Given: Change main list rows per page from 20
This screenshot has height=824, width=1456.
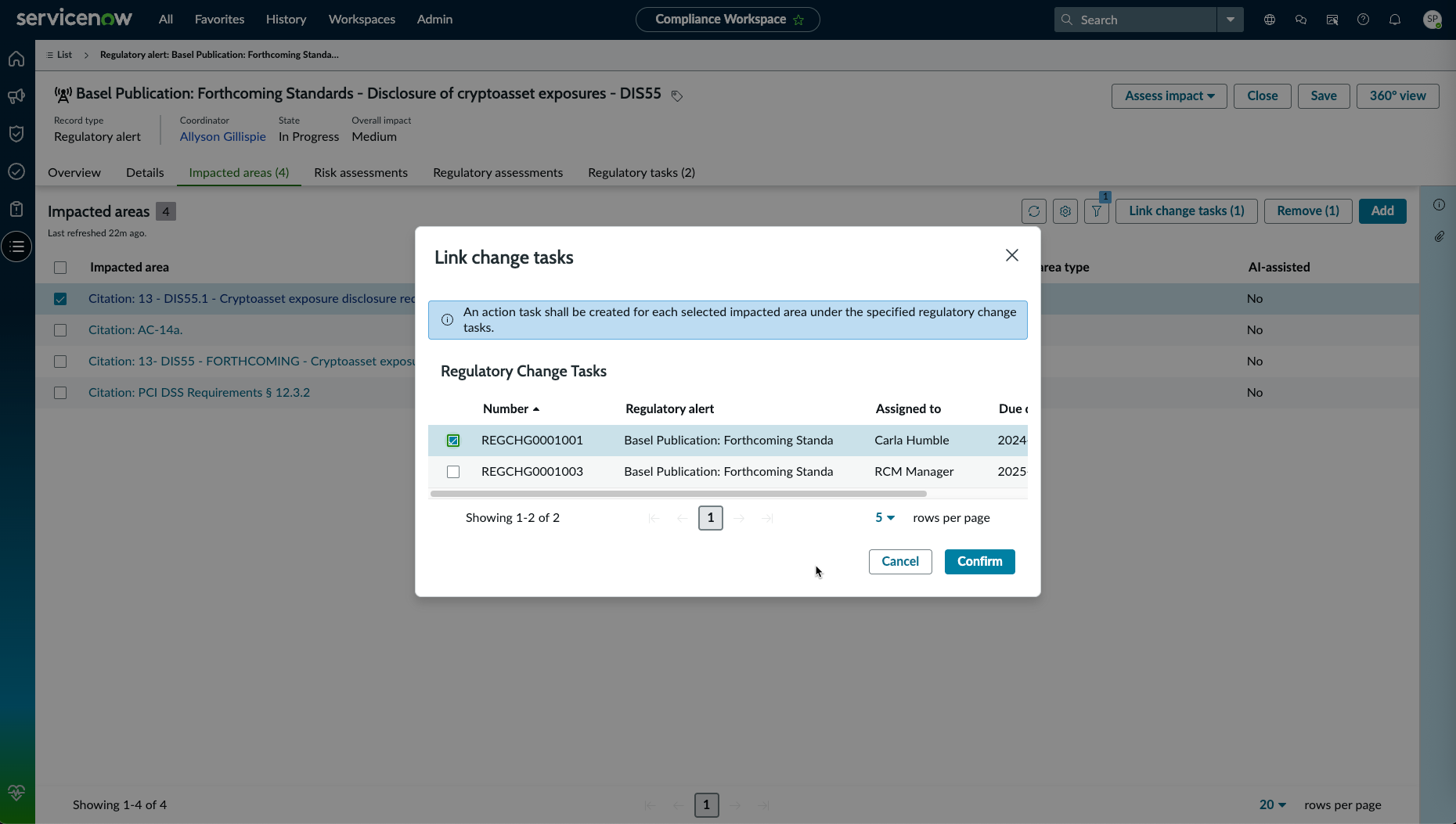Looking at the screenshot, I should coord(1273,805).
